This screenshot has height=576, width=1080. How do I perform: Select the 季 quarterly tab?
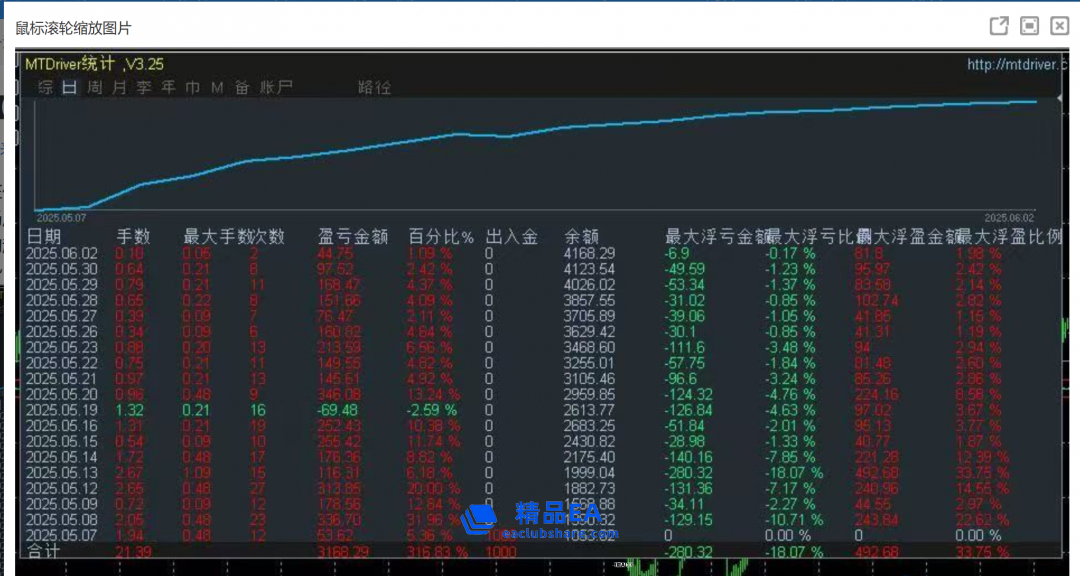coord(144,88)
